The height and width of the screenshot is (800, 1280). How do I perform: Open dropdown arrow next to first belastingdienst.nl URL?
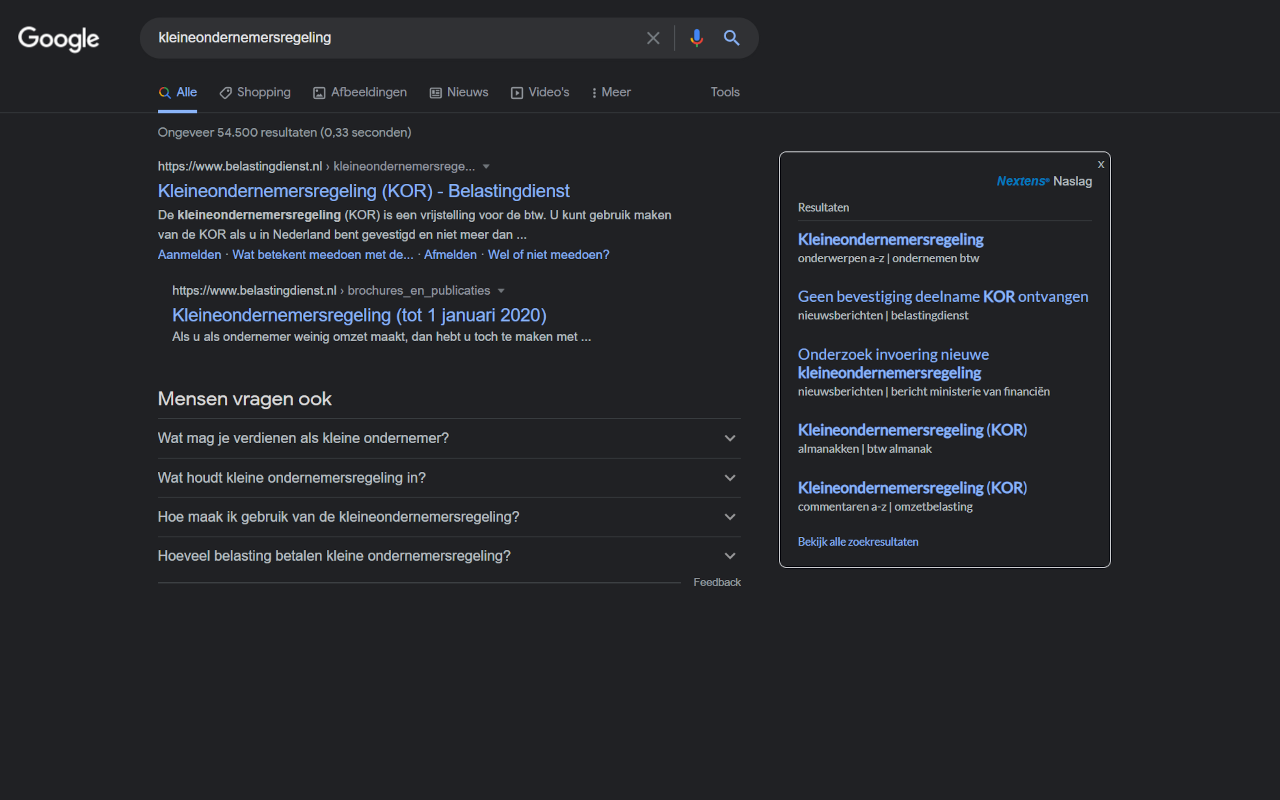pyautogui.click(x=486, y=166)
